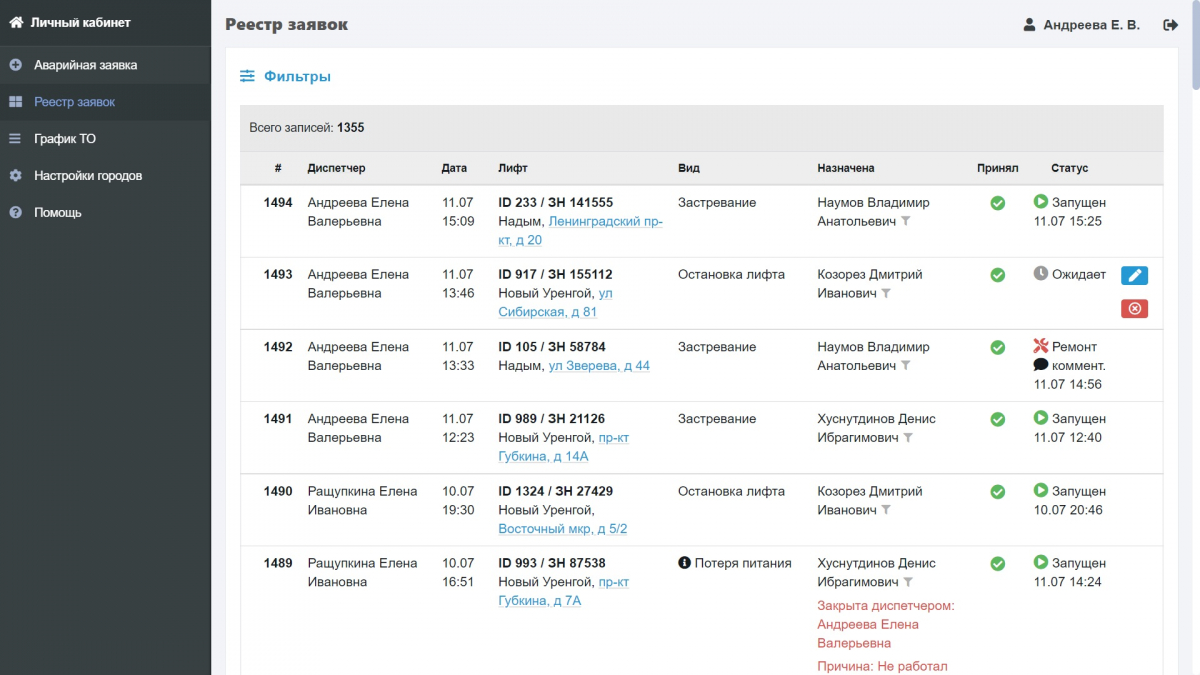Click the Назначена column header
Image resolution: width=1200 pixels, height=675 pixels.
click(846, 168)
